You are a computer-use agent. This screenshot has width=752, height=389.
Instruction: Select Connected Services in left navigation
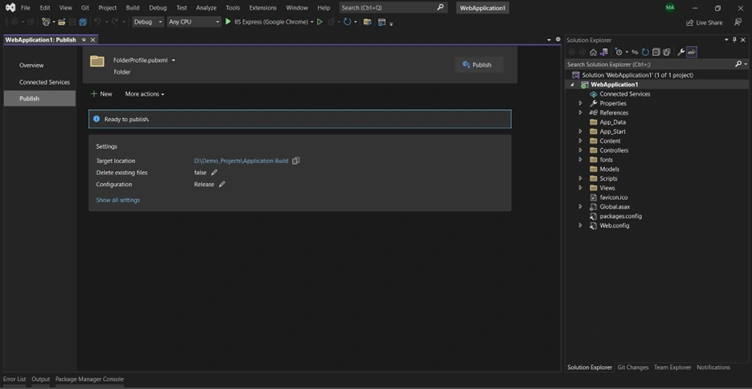click(x=44, y=82)
